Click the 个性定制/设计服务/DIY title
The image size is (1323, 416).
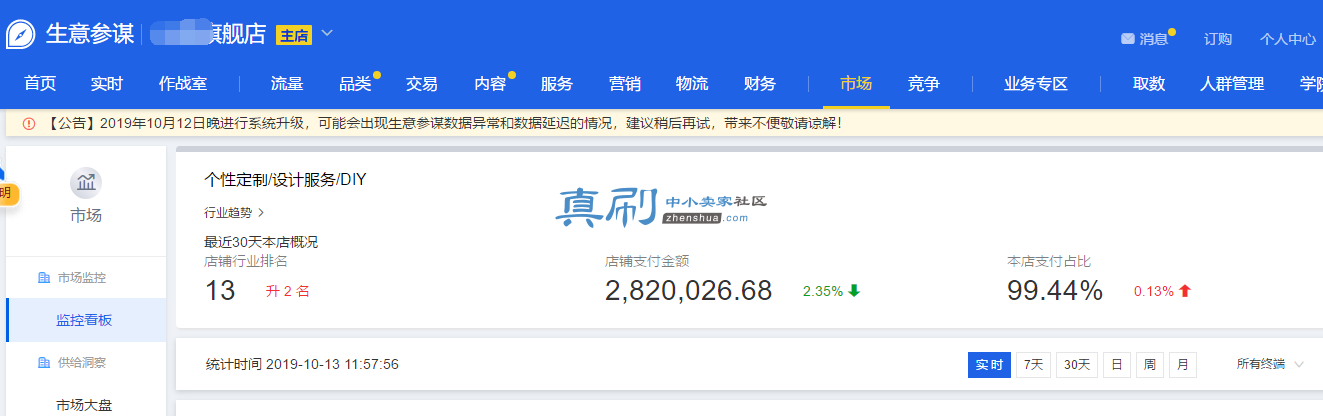tap(286, 180)
